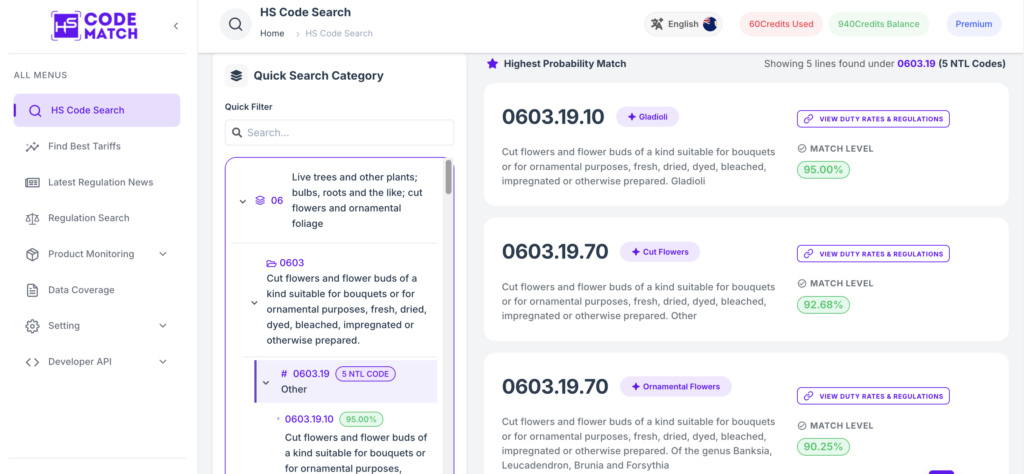Click the Quick Filter search field

(340, 133)
